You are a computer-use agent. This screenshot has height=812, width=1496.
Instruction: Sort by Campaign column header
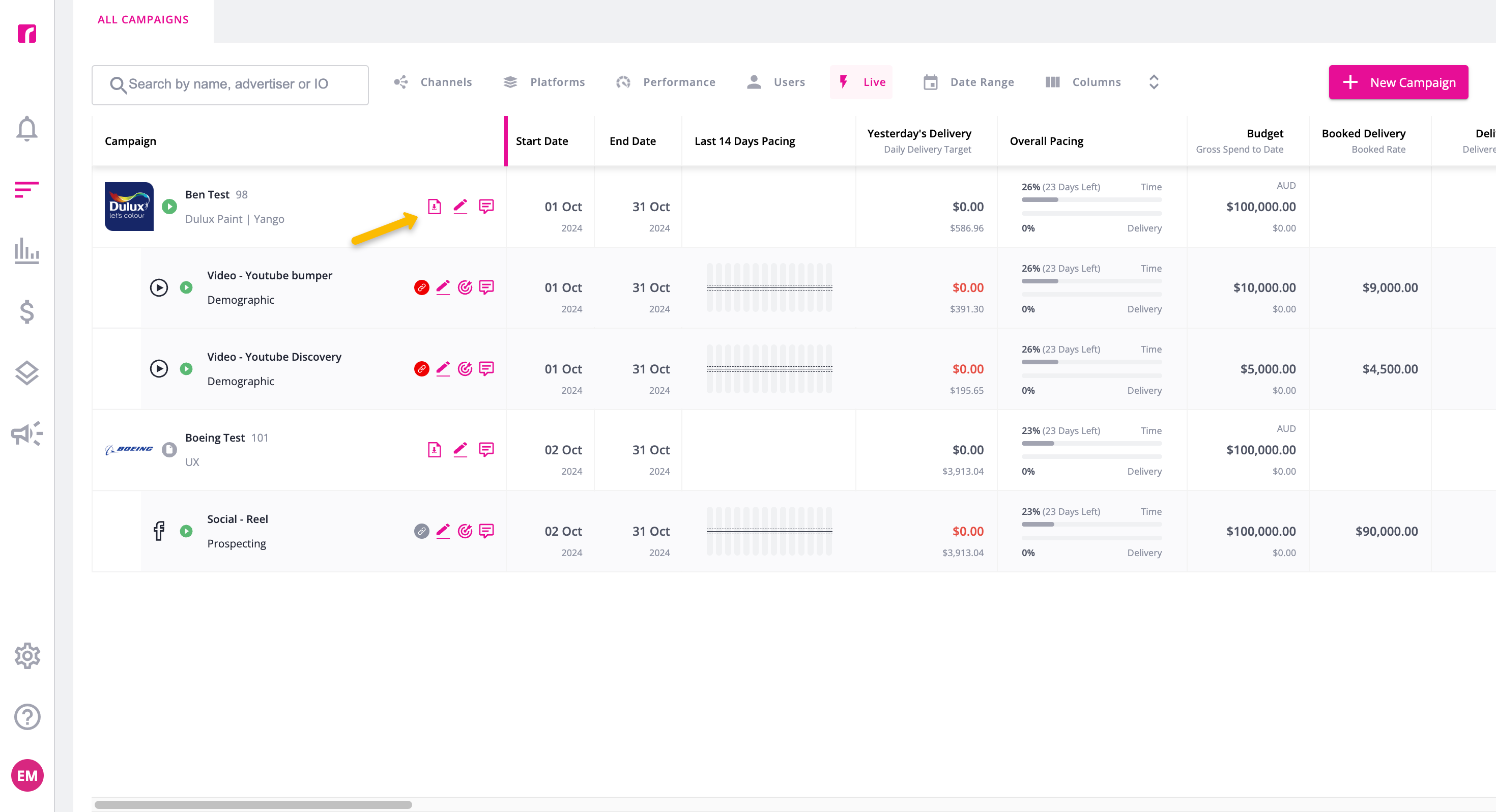point(130,141)
